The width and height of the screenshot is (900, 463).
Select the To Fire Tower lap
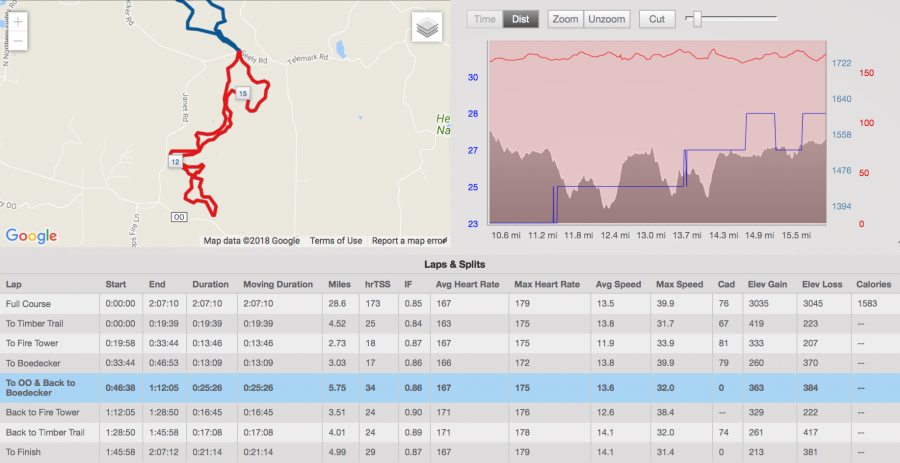click(x=450, y=343)
